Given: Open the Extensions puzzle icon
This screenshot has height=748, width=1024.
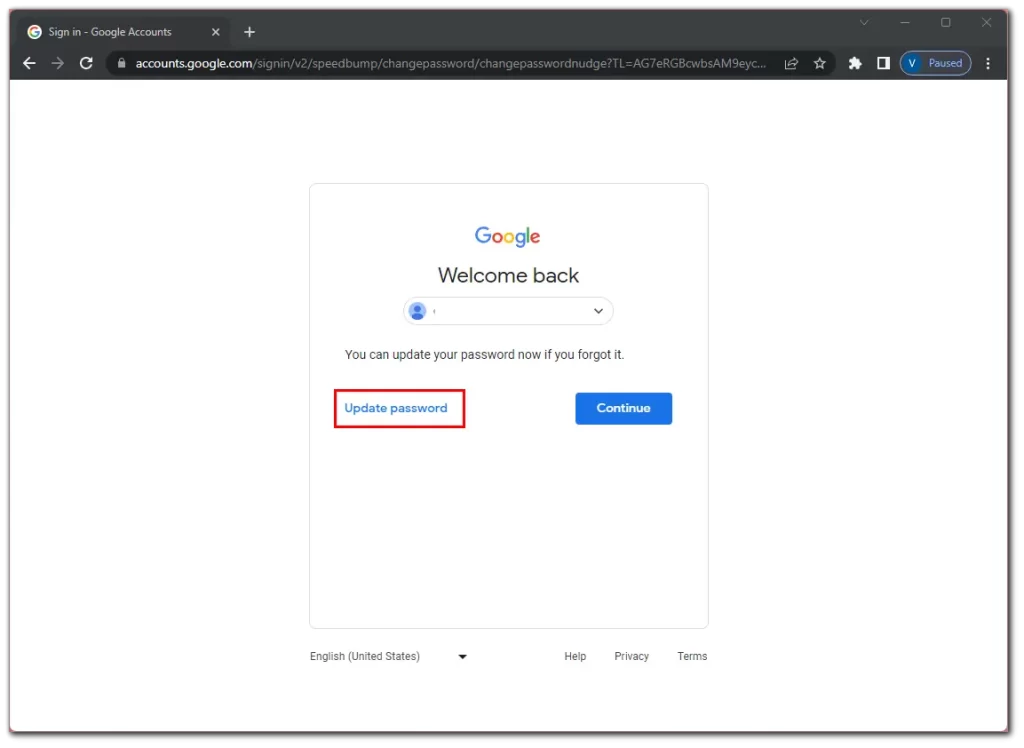Looking at the screenshot, I should tap(855, 63).
